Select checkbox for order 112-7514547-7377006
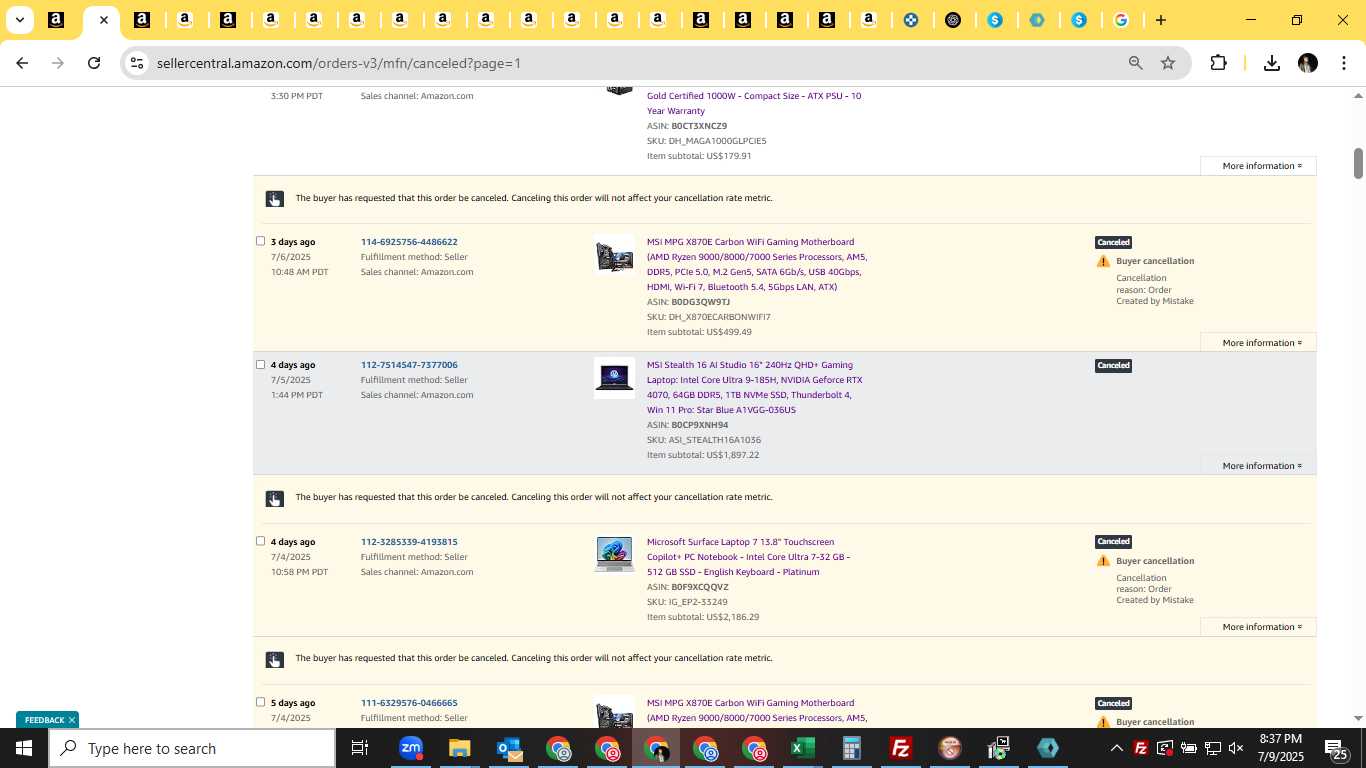The height and width of the screenshot is (768, 1366). click(x=260, y=364)
